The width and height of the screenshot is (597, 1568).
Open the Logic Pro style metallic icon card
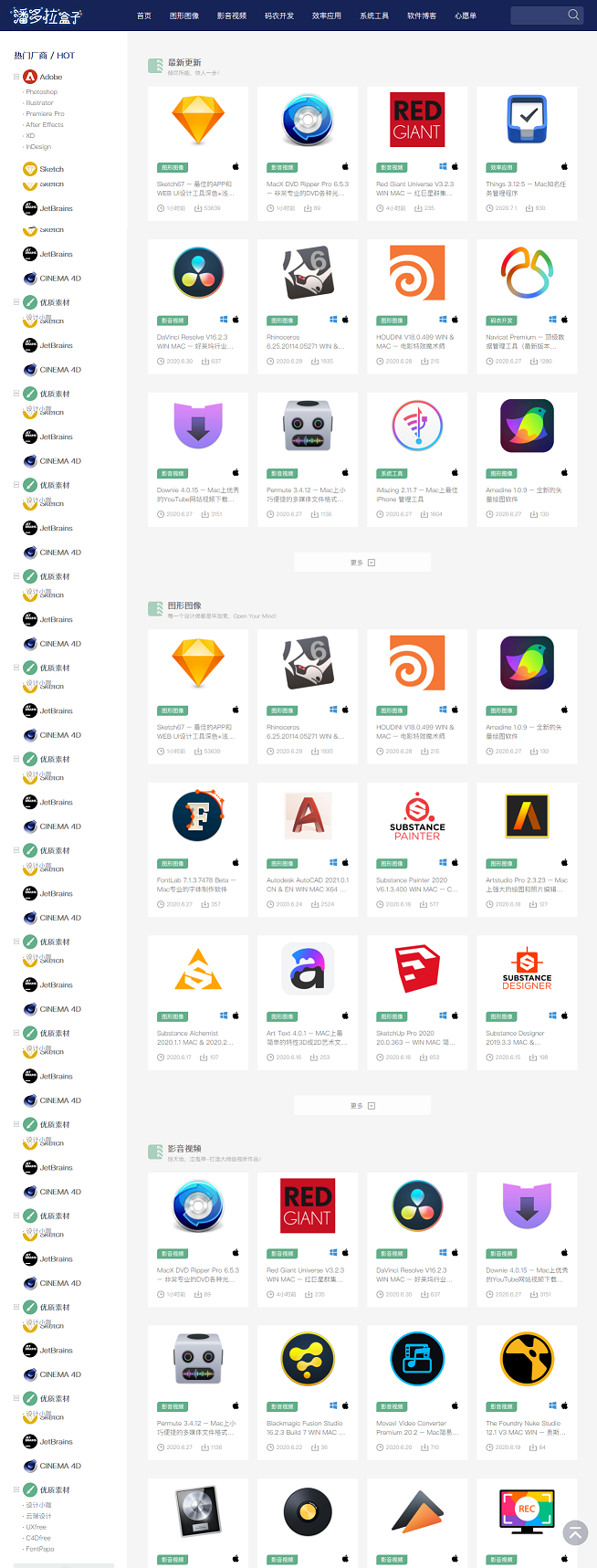(x=198, y=1512)
